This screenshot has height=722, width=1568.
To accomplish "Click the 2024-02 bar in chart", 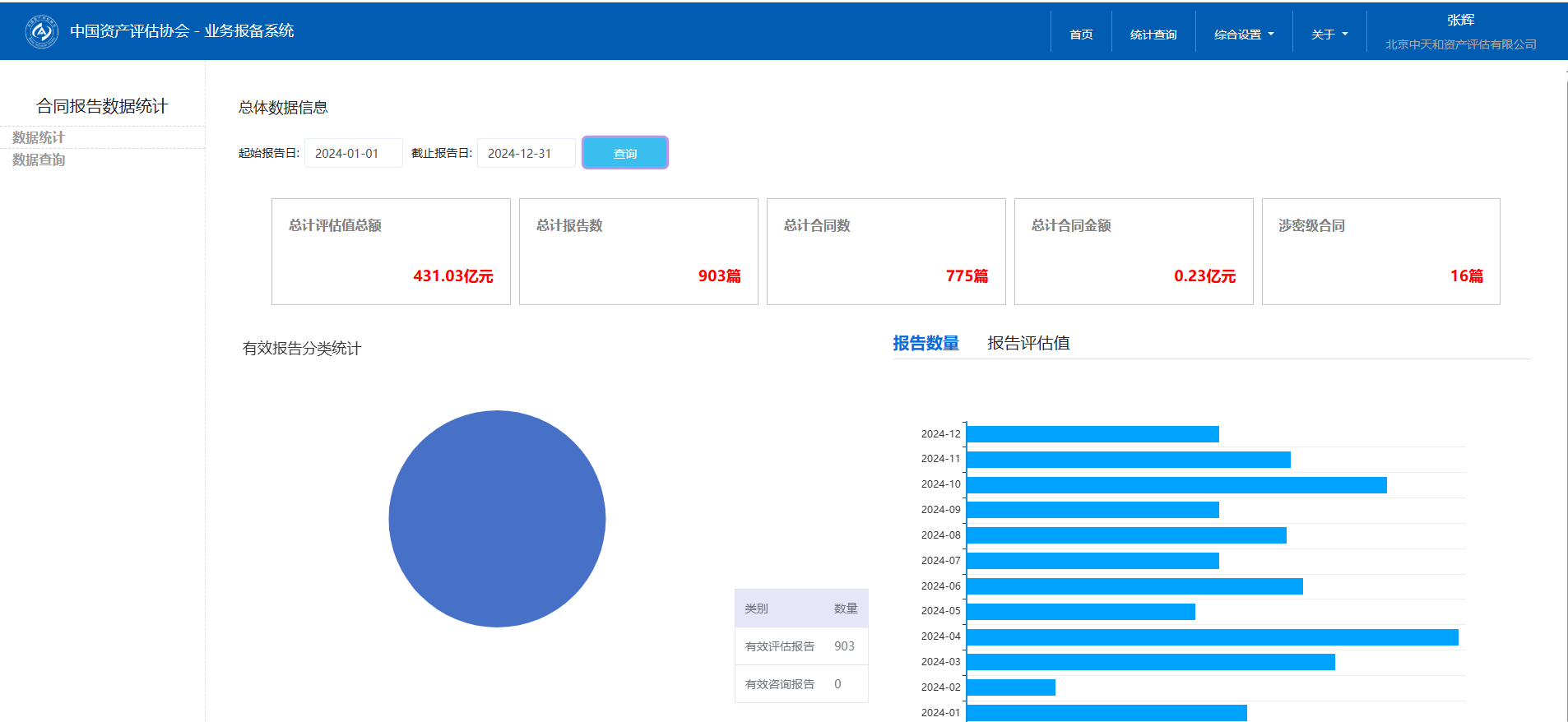I will 1010,687.
